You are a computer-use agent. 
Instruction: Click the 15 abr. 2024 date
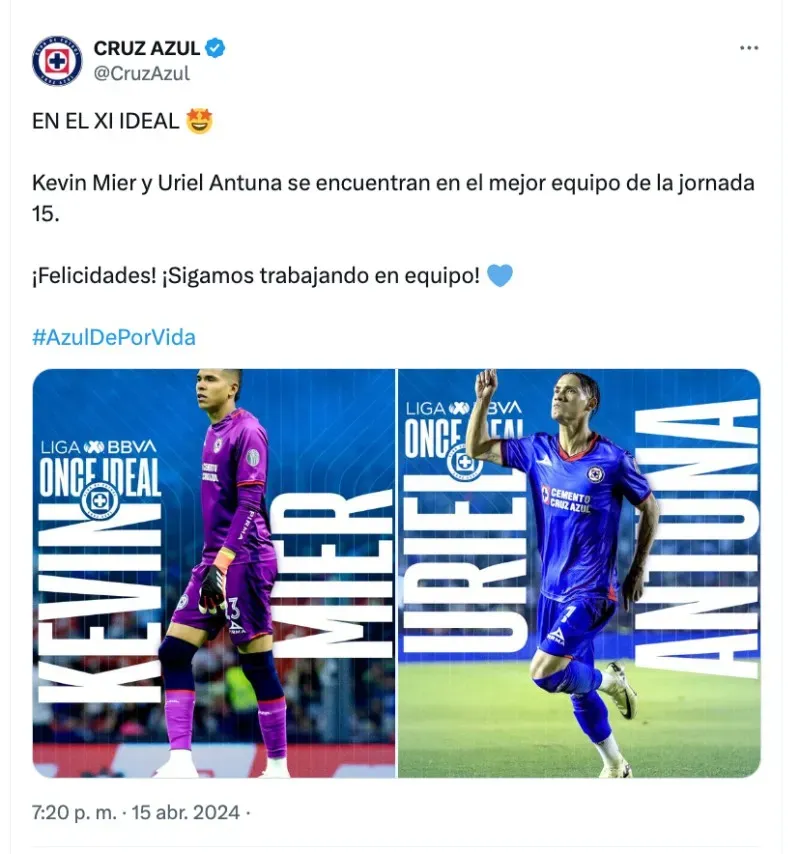pyautogui.click(x=185, y=812)
